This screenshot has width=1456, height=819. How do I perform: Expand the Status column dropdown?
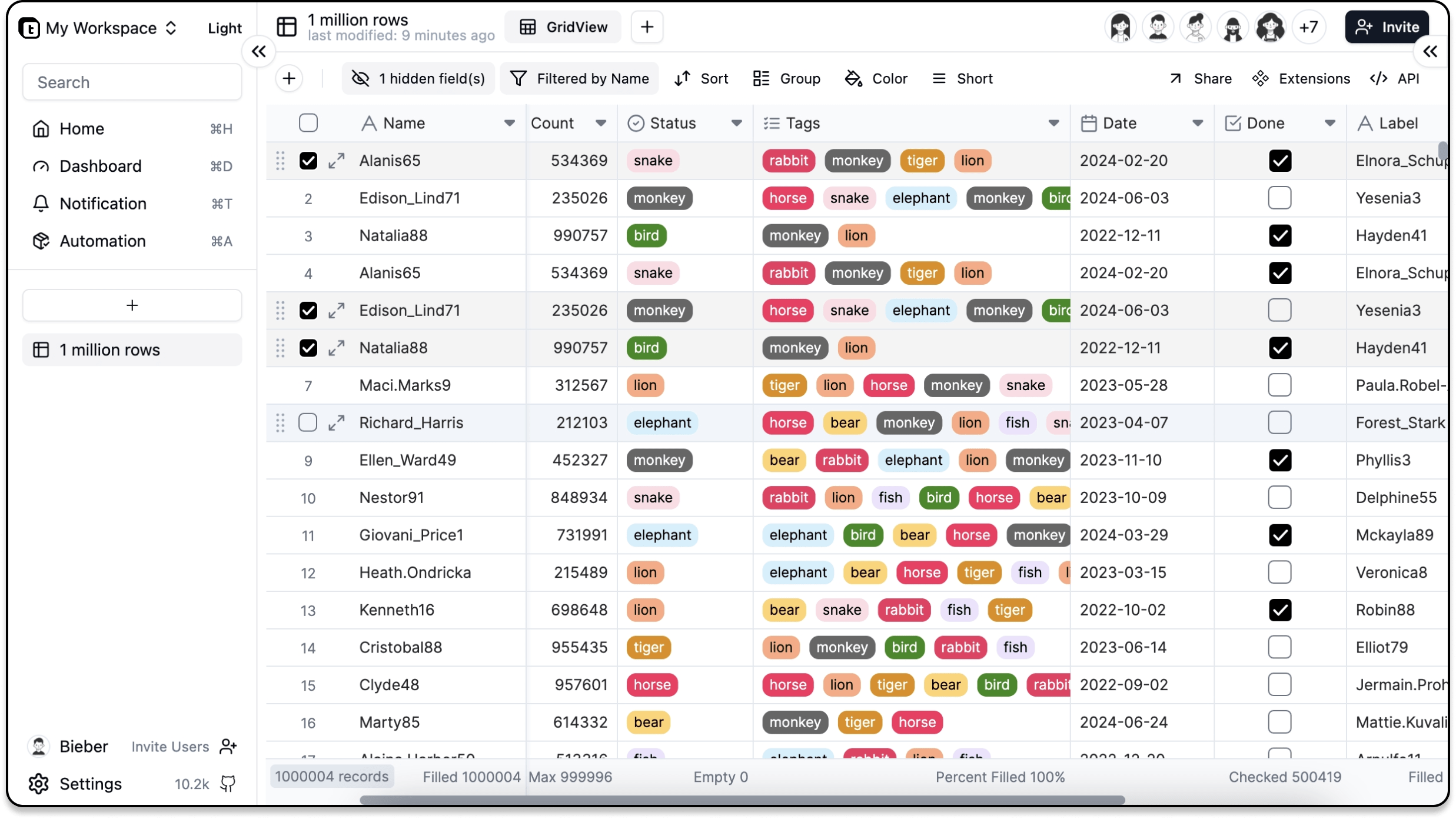[737, 123]
